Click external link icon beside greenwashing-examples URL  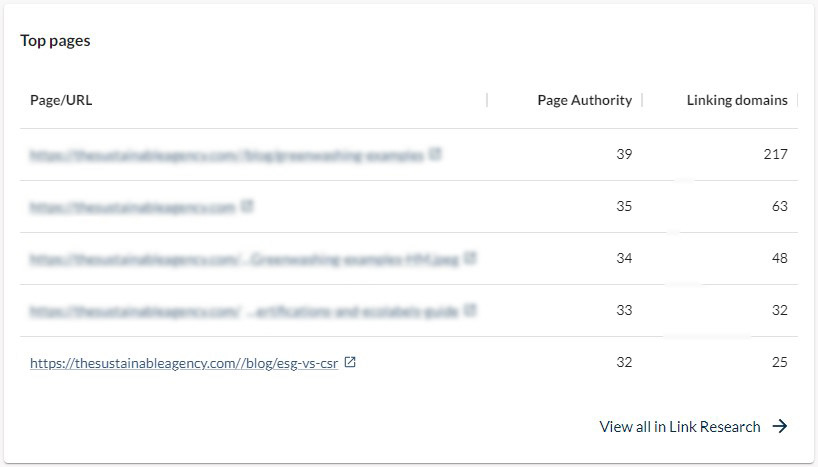(x=435, y=154)
